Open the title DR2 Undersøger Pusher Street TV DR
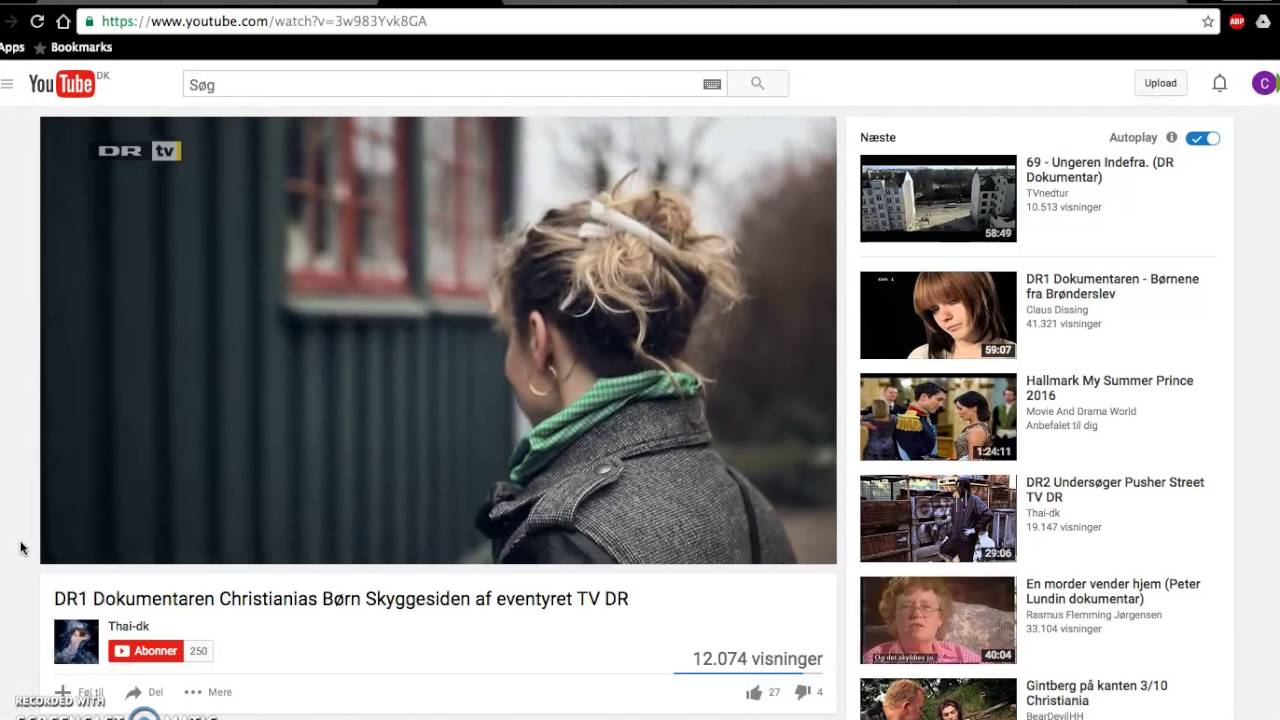This screenshot has width=1280, height=720. click(x=1115, y=490)
